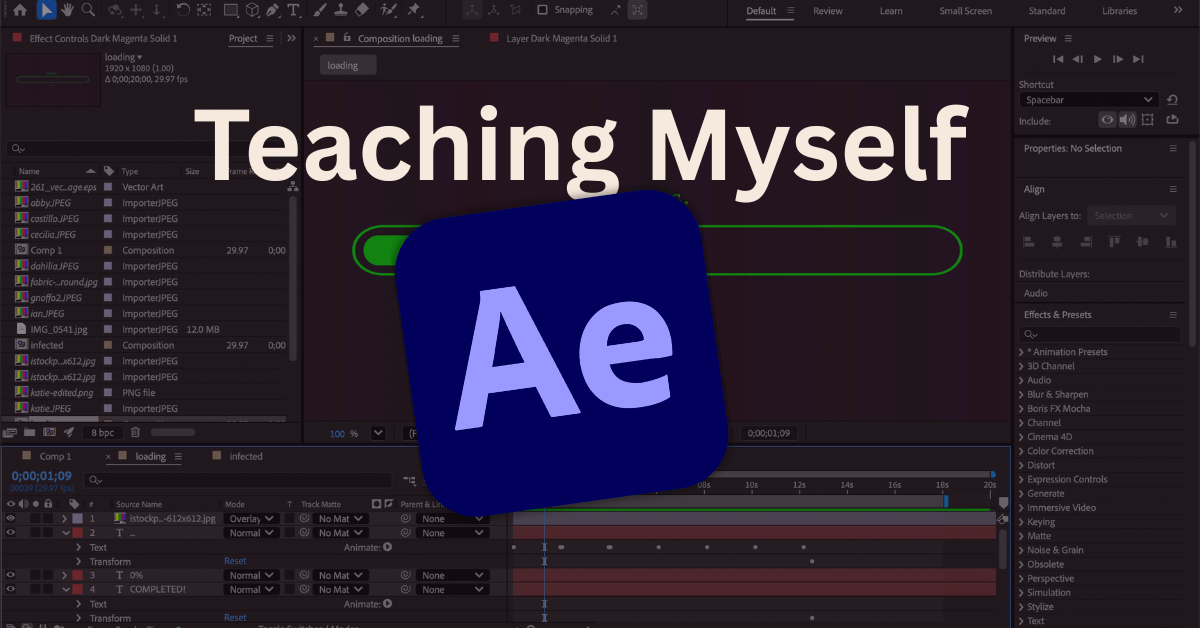Select the Clone Stamp tool
Viewport: 1200px width, 628px height.
pyautogui.click(x=341, y=11)
